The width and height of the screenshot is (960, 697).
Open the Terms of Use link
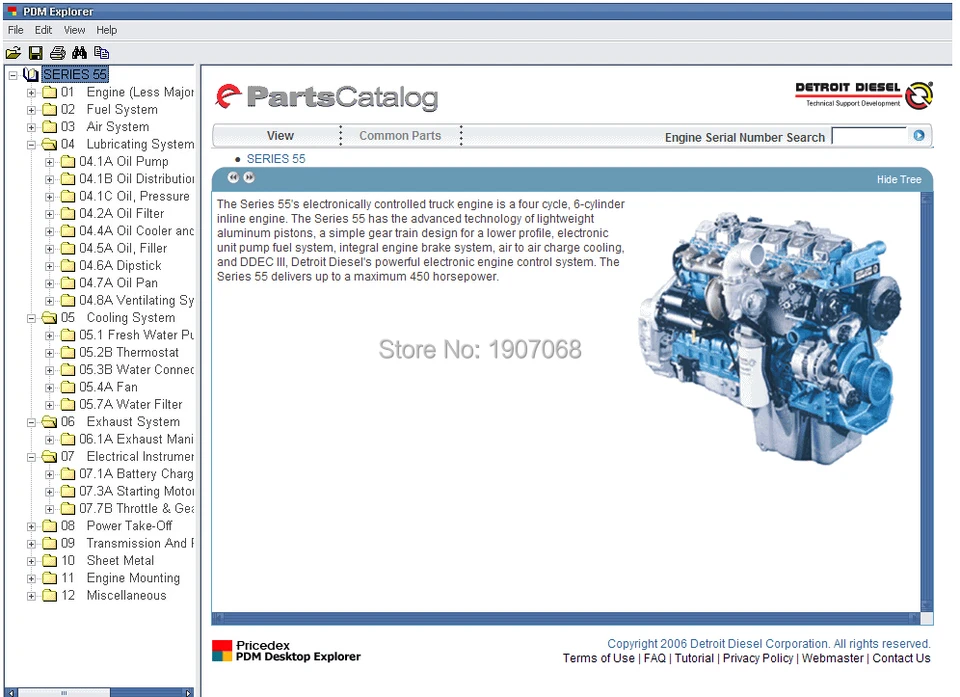pos(598,658)
